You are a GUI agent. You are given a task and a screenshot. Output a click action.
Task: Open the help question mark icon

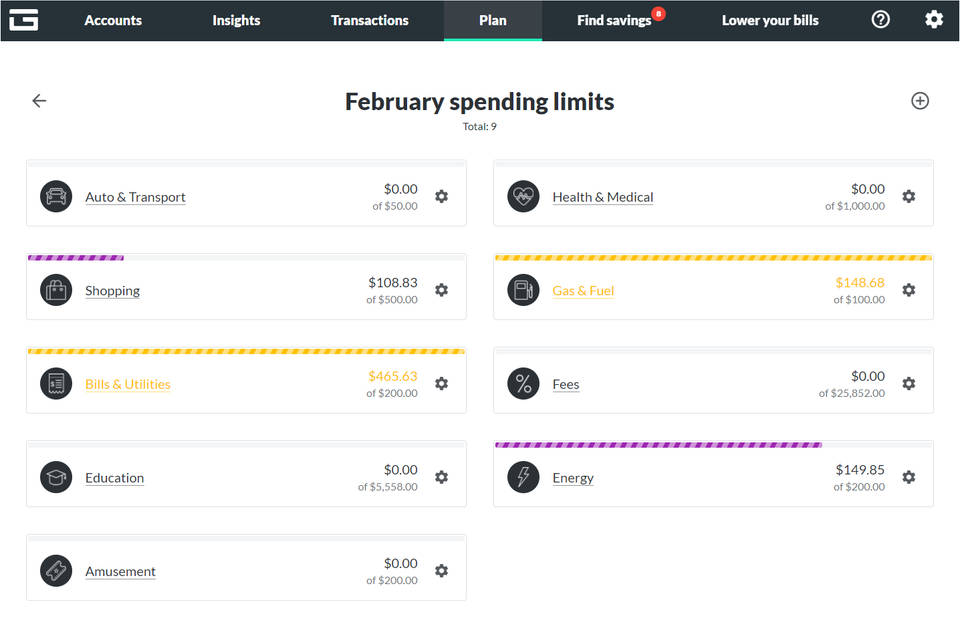880,19
